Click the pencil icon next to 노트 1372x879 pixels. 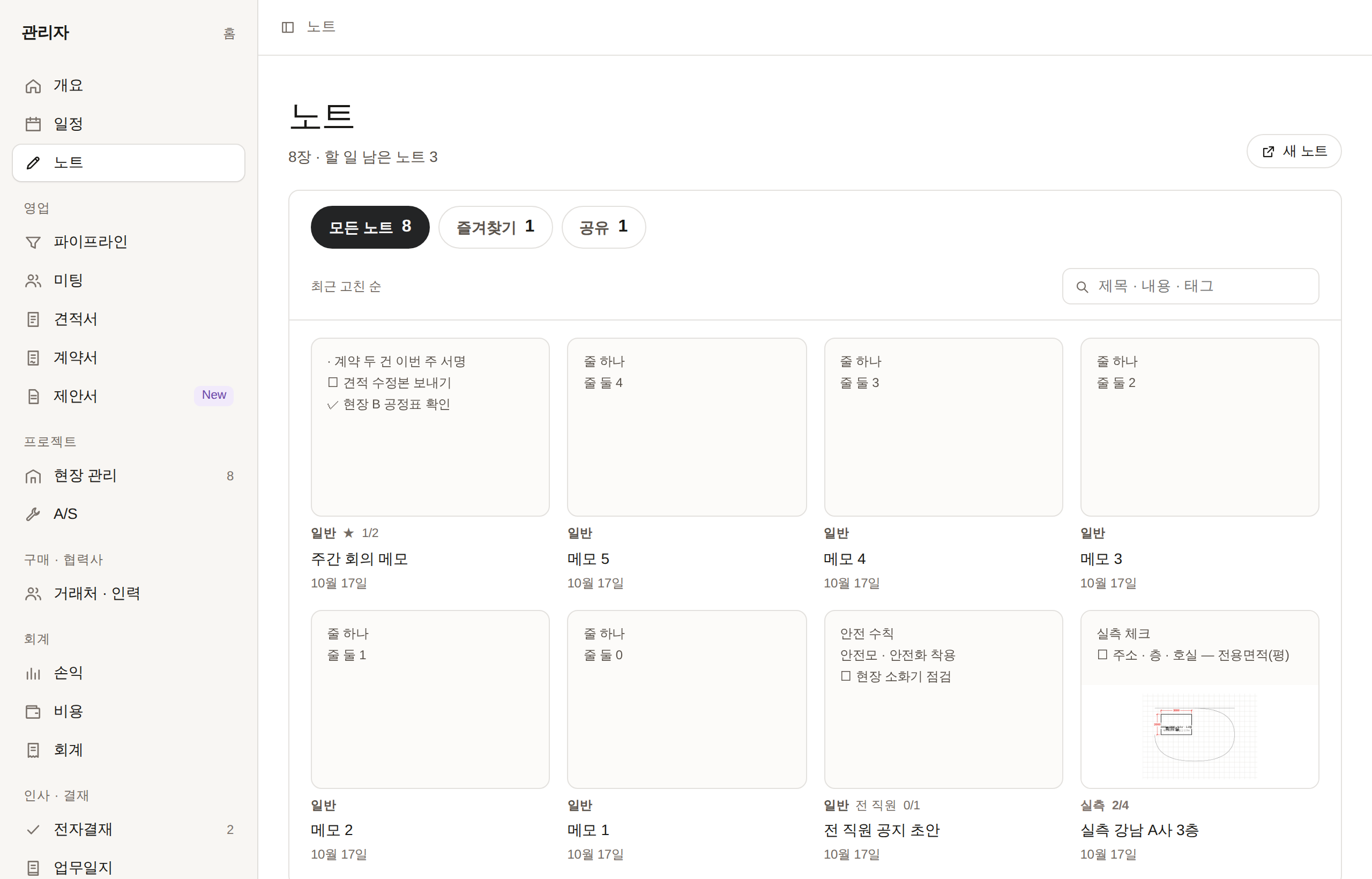click(33, 163)
